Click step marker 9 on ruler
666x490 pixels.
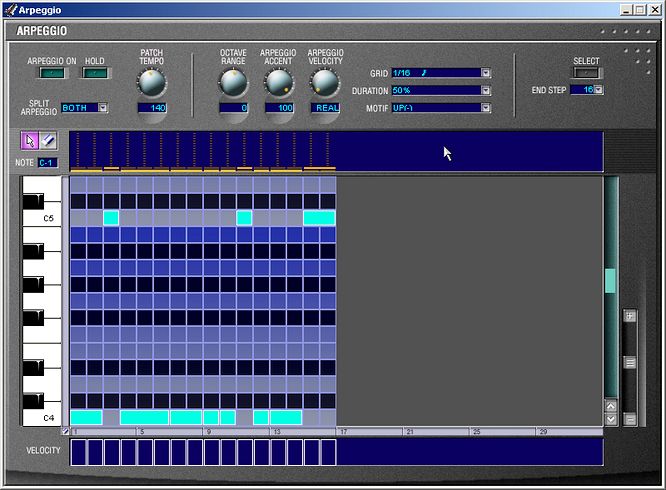coord(209,432)
